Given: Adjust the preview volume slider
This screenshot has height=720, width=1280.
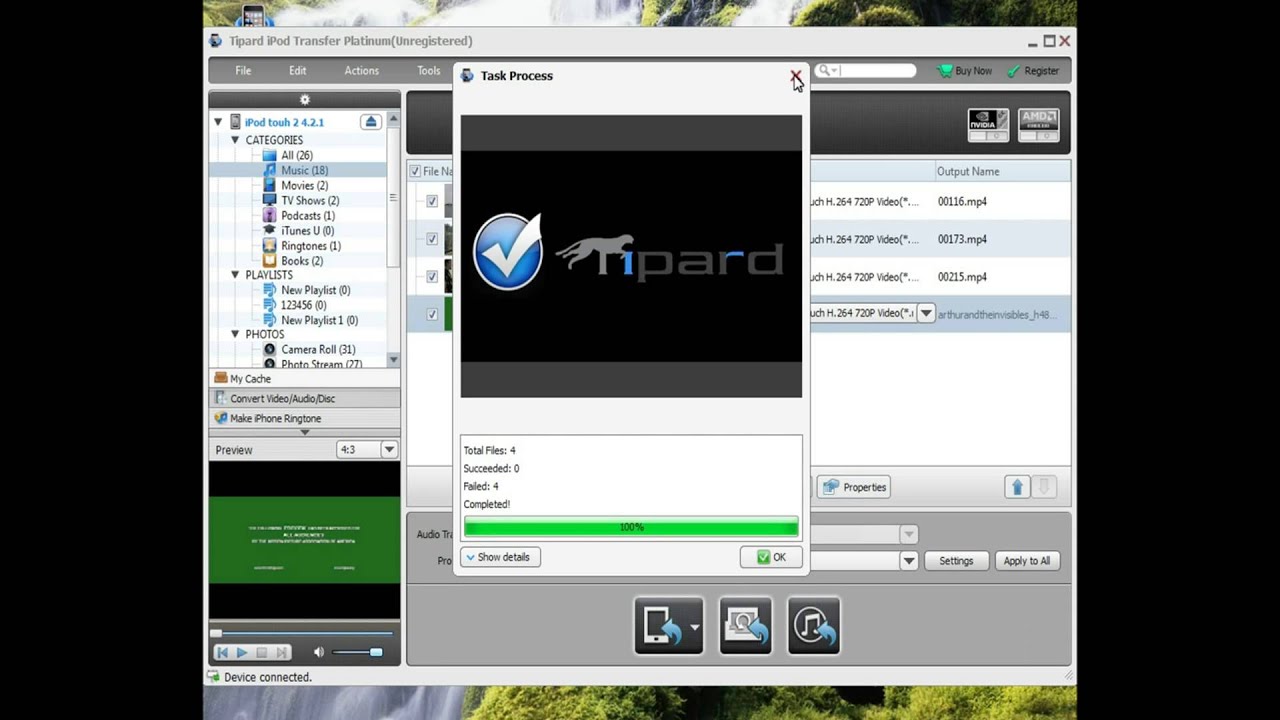Looking at the screenshot, I should tap(357, 652).
